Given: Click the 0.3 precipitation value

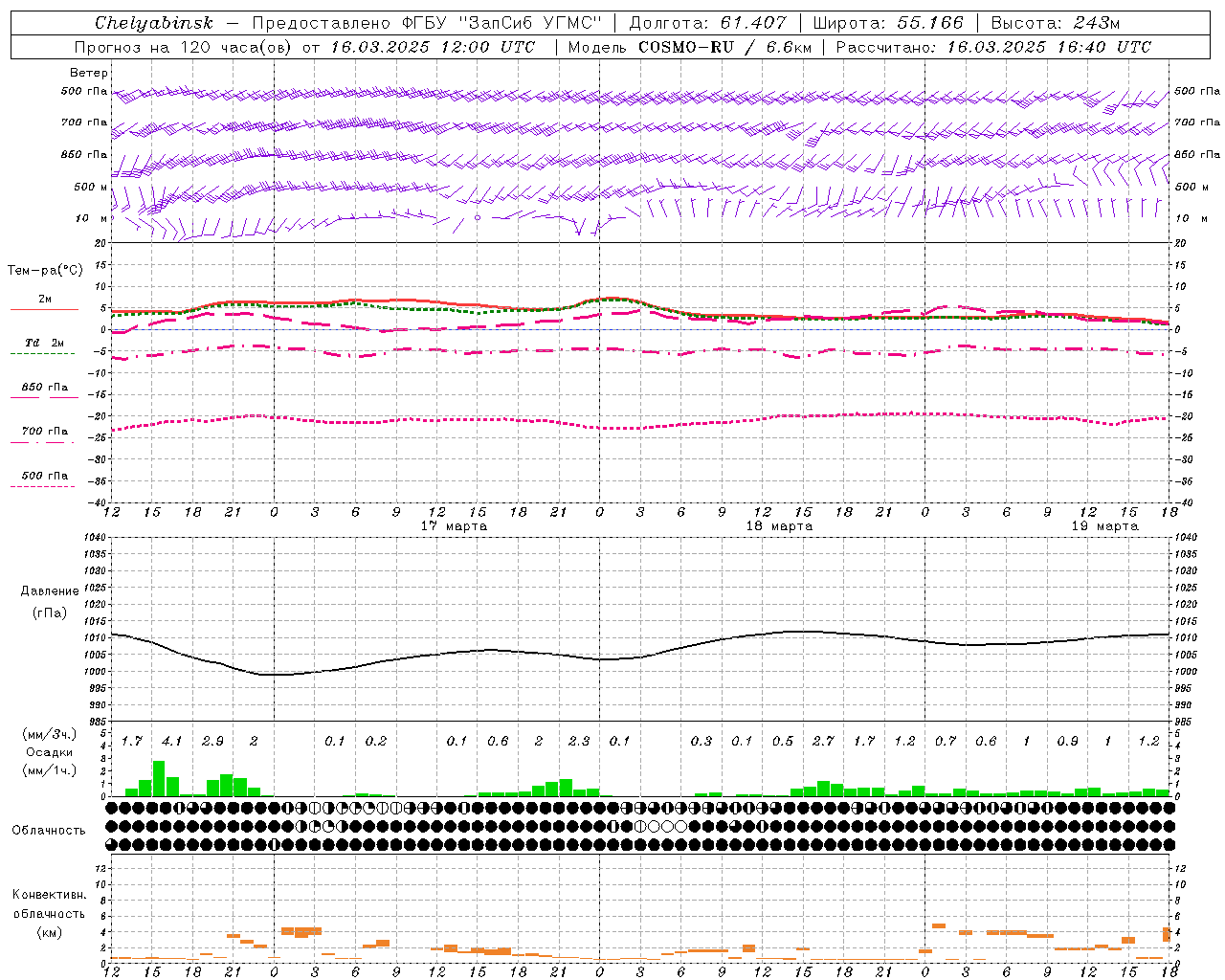Looking at the screenshot, I should tap(702, 742).
